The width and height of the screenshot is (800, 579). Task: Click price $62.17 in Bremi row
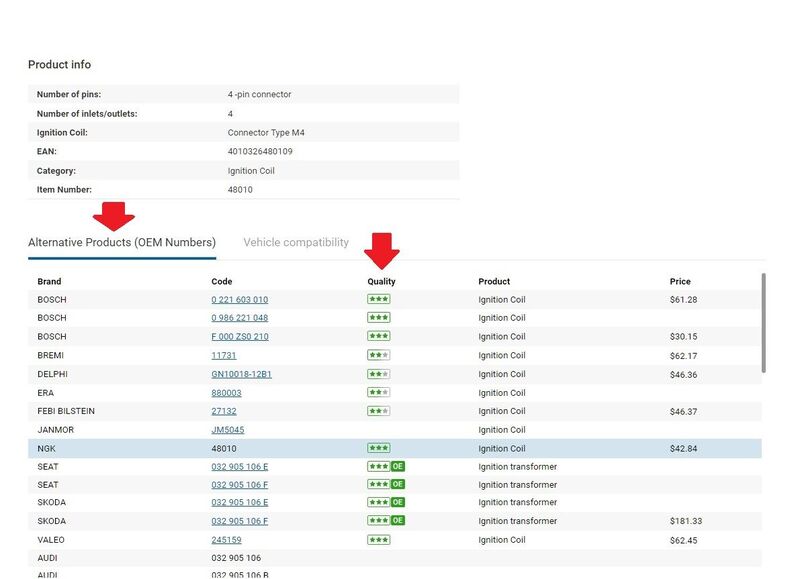pos(683,356)
